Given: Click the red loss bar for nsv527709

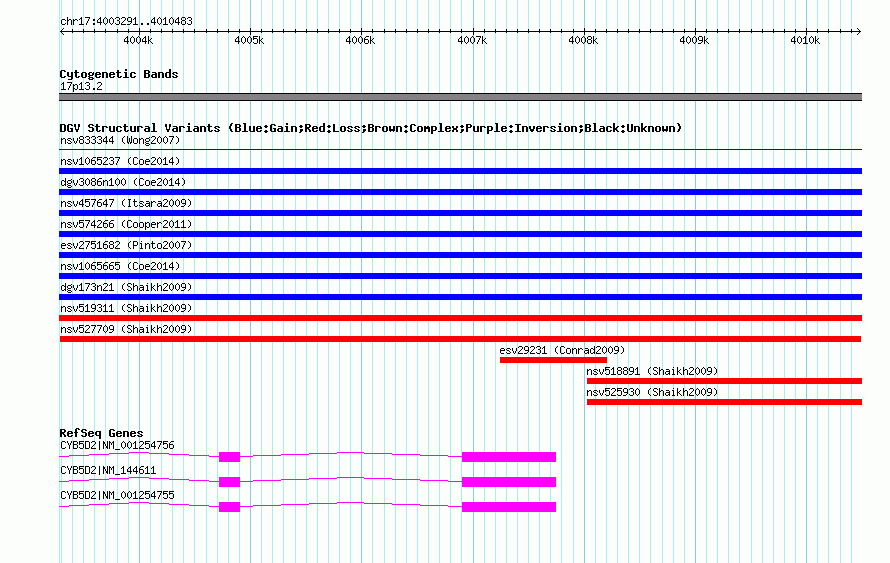Looking at the screenshot, I should tap(460, 339).
